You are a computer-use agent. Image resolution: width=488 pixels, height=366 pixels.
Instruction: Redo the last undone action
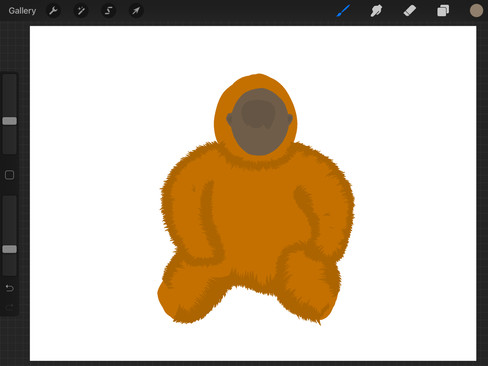(10, 307)
